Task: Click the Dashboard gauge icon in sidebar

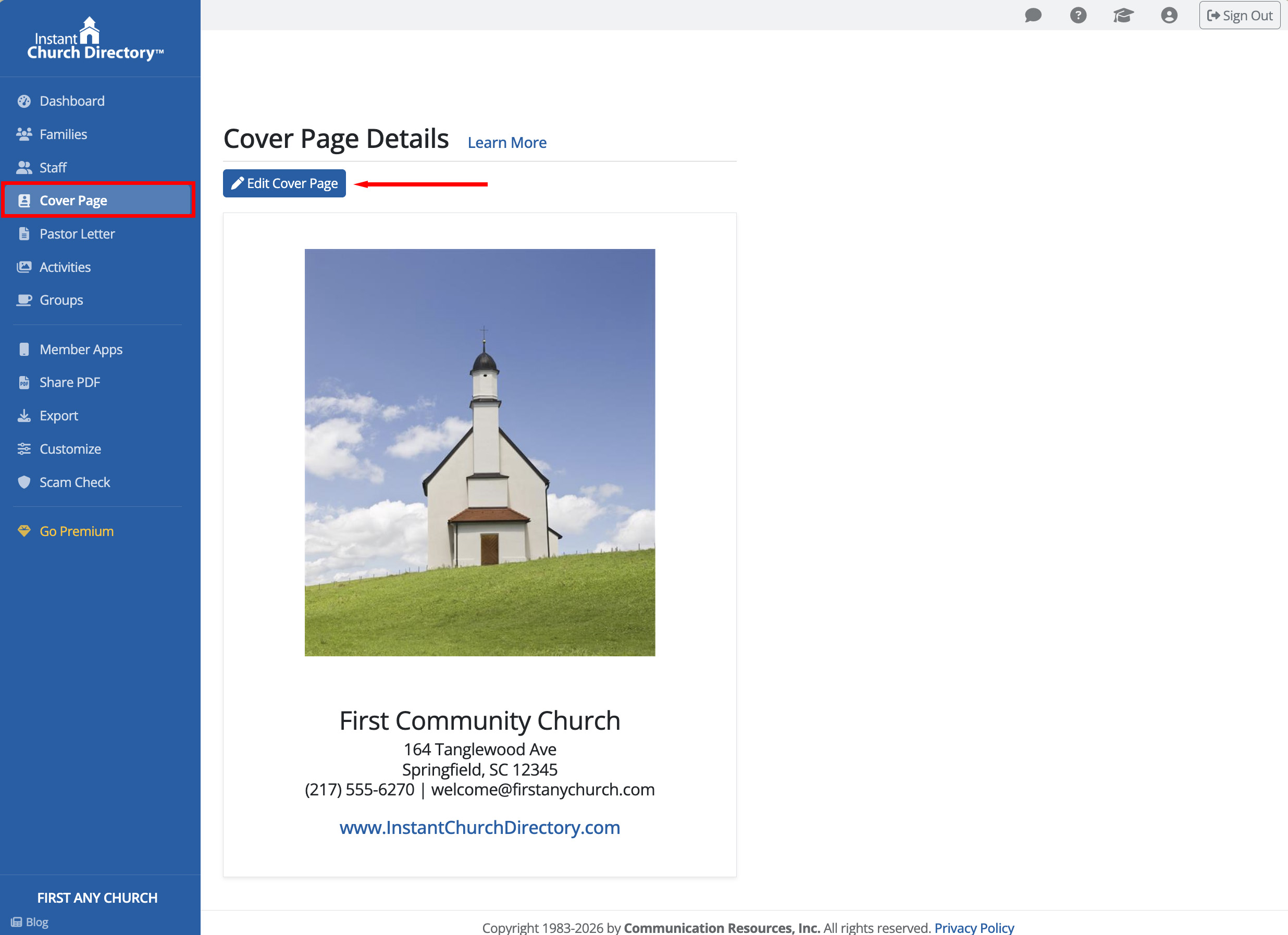Action: 24,101
